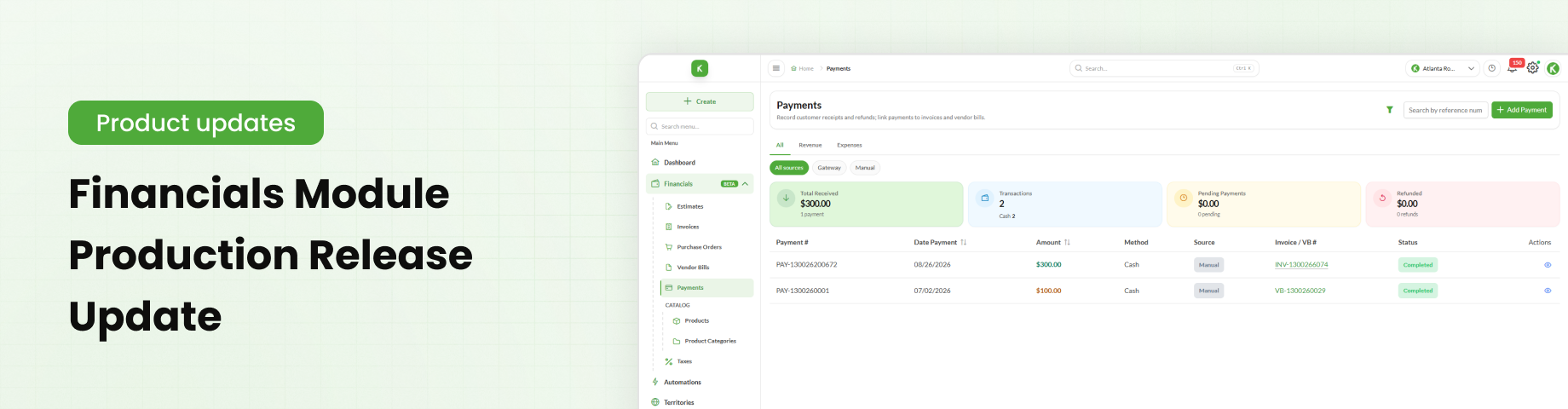
Task: Switch to the All tab
Action: pyautogui.click(x=780, y=145)
